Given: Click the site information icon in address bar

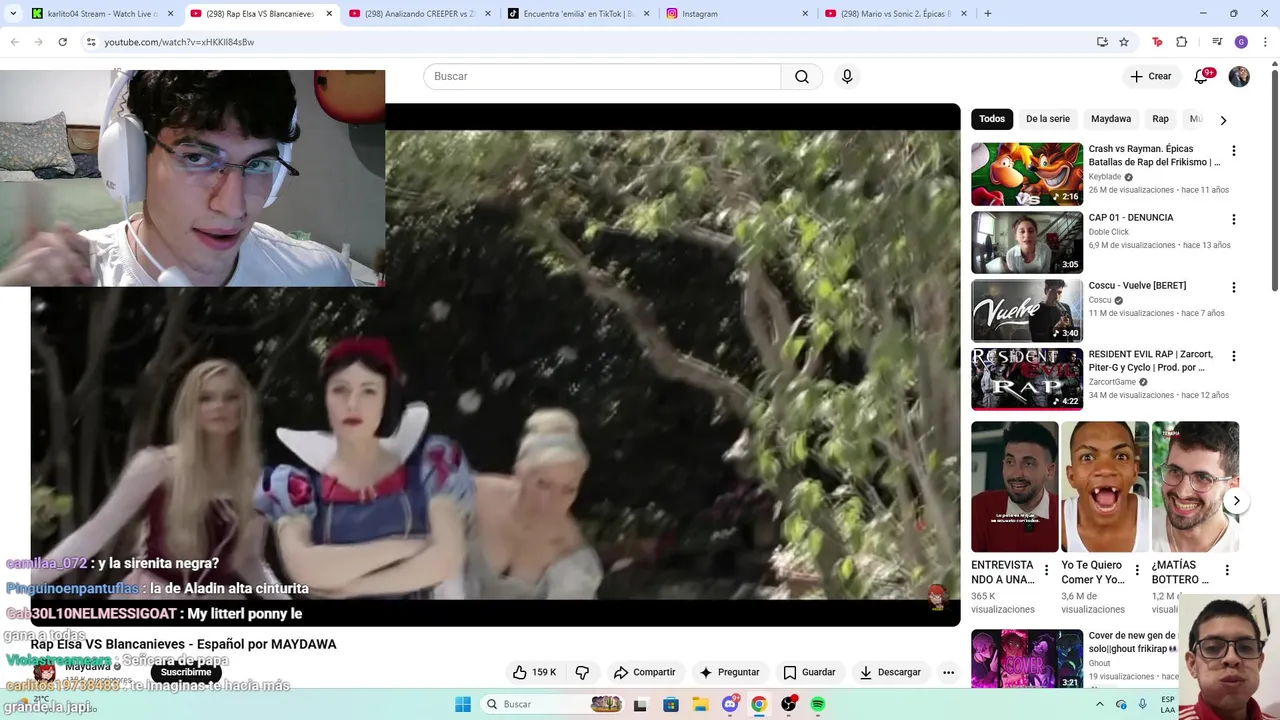Looking at the screenshot, I should 91,42.
